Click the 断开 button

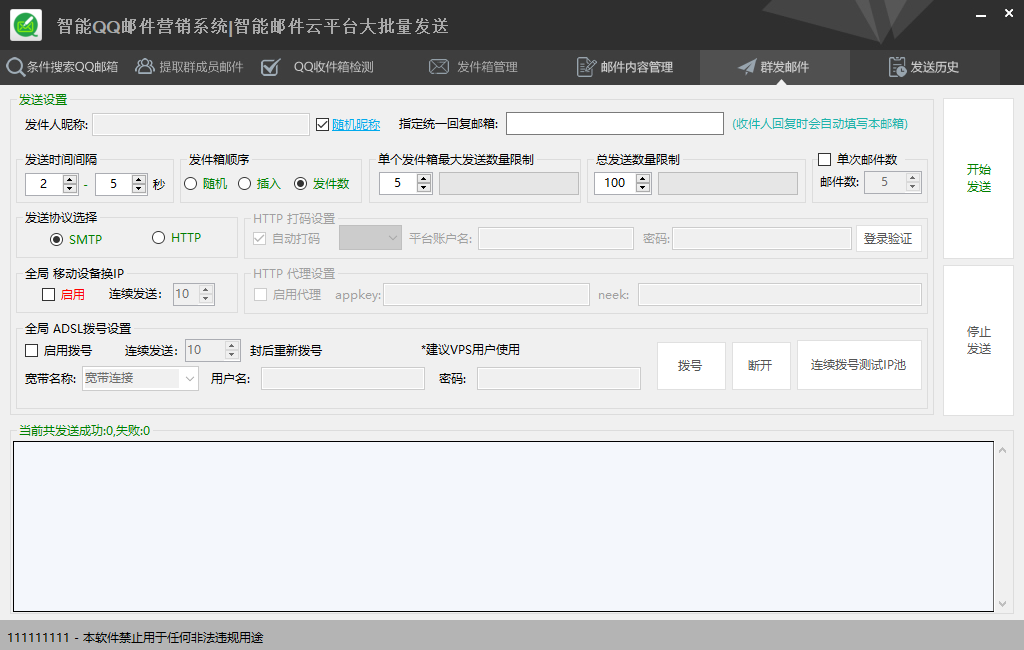[761, 366]
